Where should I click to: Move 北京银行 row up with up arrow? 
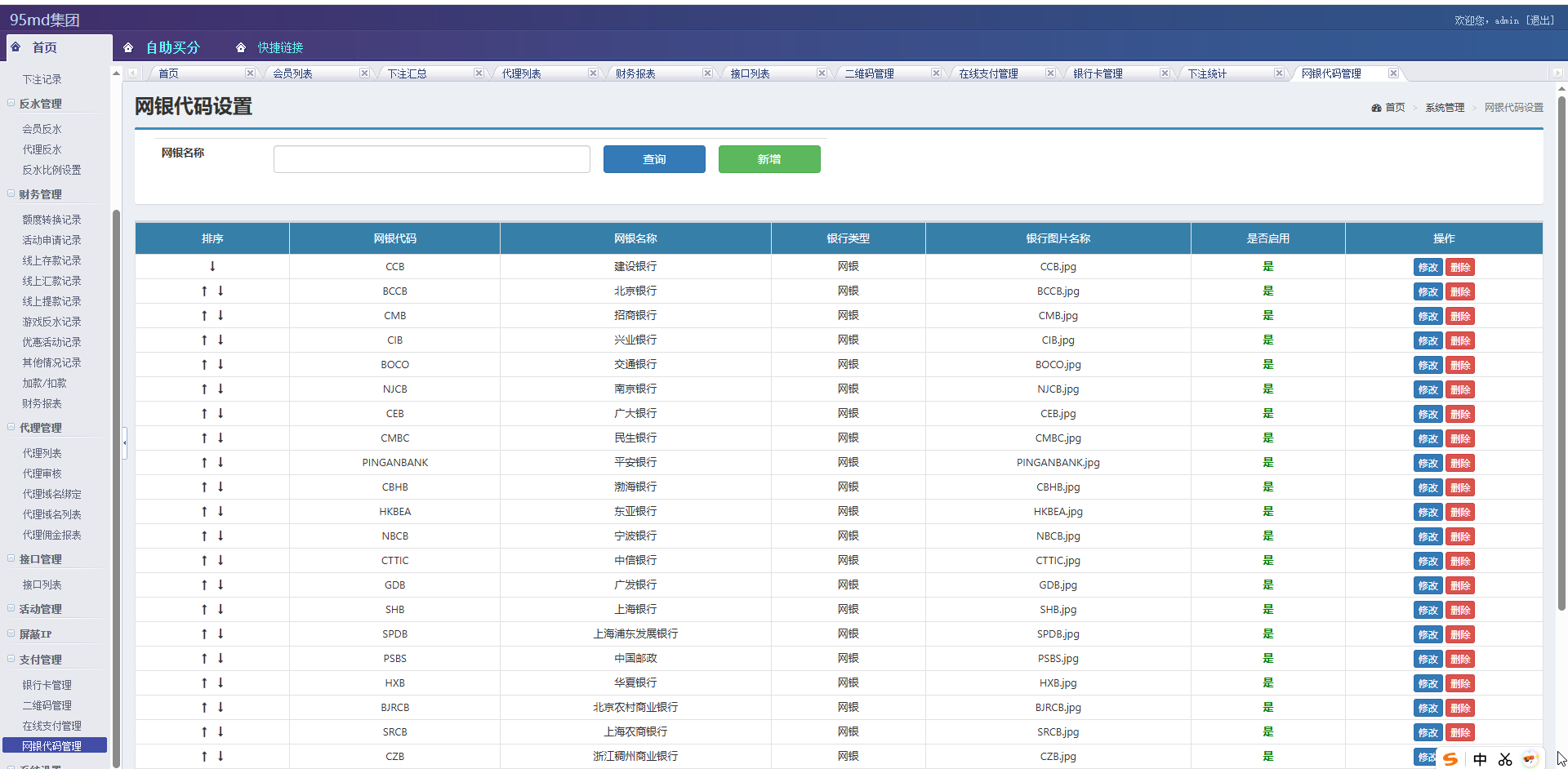204,291
